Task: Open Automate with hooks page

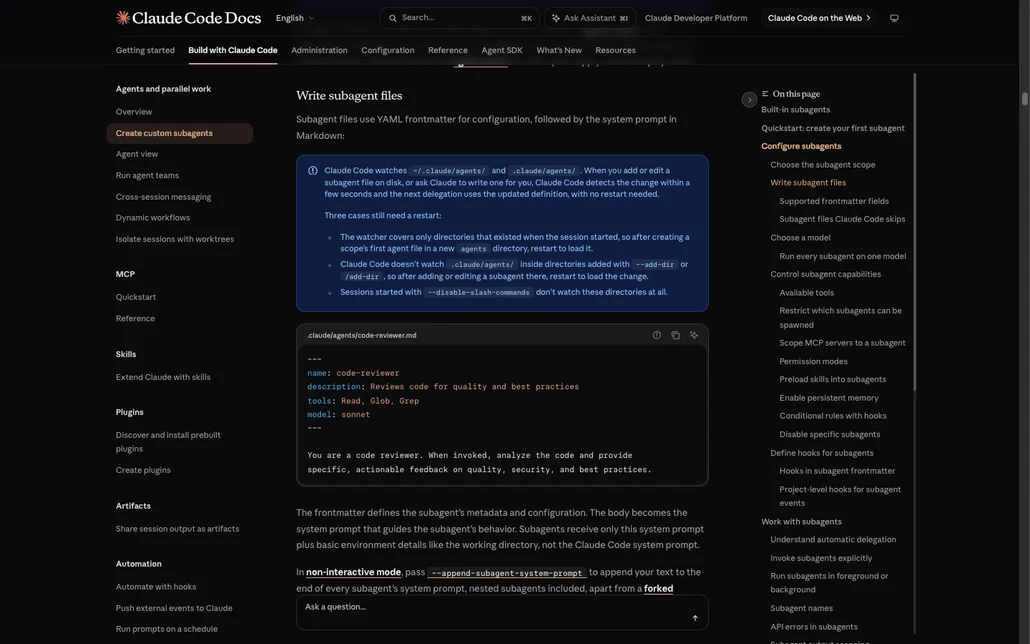Action: (156, 587)
